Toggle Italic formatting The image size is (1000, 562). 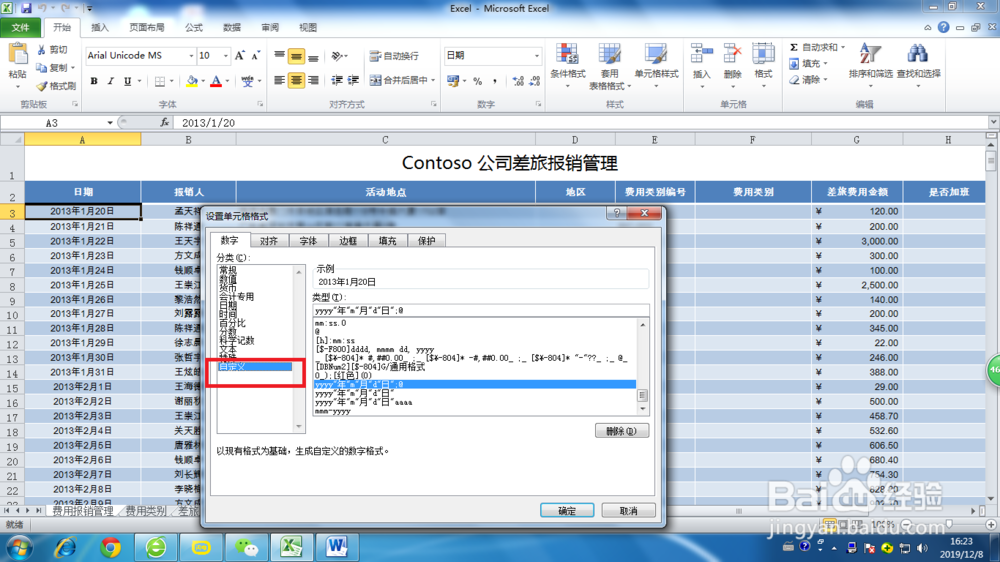coord(110,81)
